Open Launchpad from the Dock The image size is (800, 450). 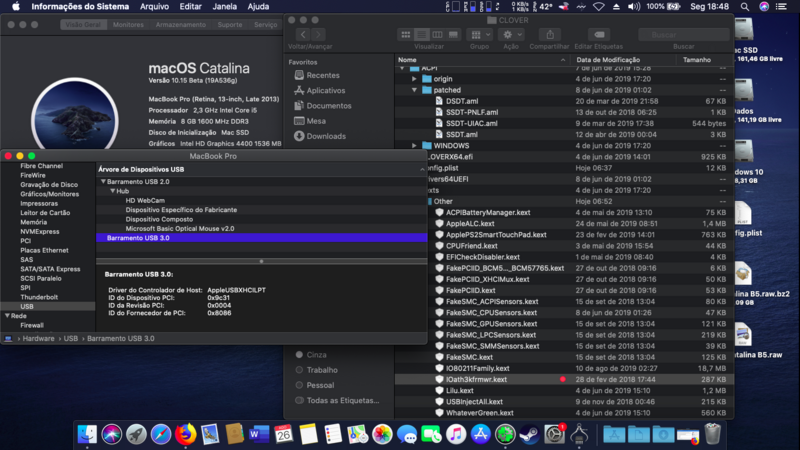[136, 434]
